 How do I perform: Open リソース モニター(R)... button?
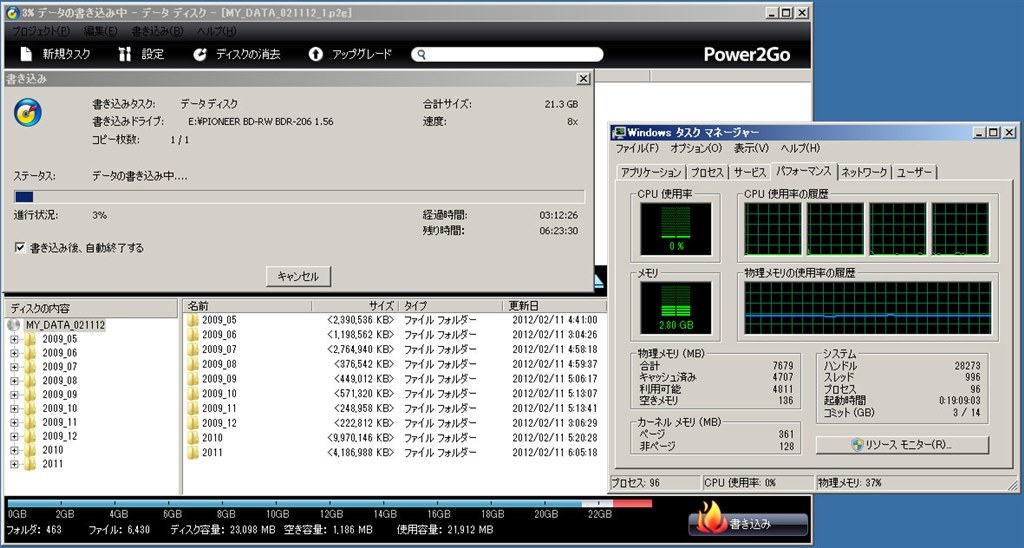902,445
